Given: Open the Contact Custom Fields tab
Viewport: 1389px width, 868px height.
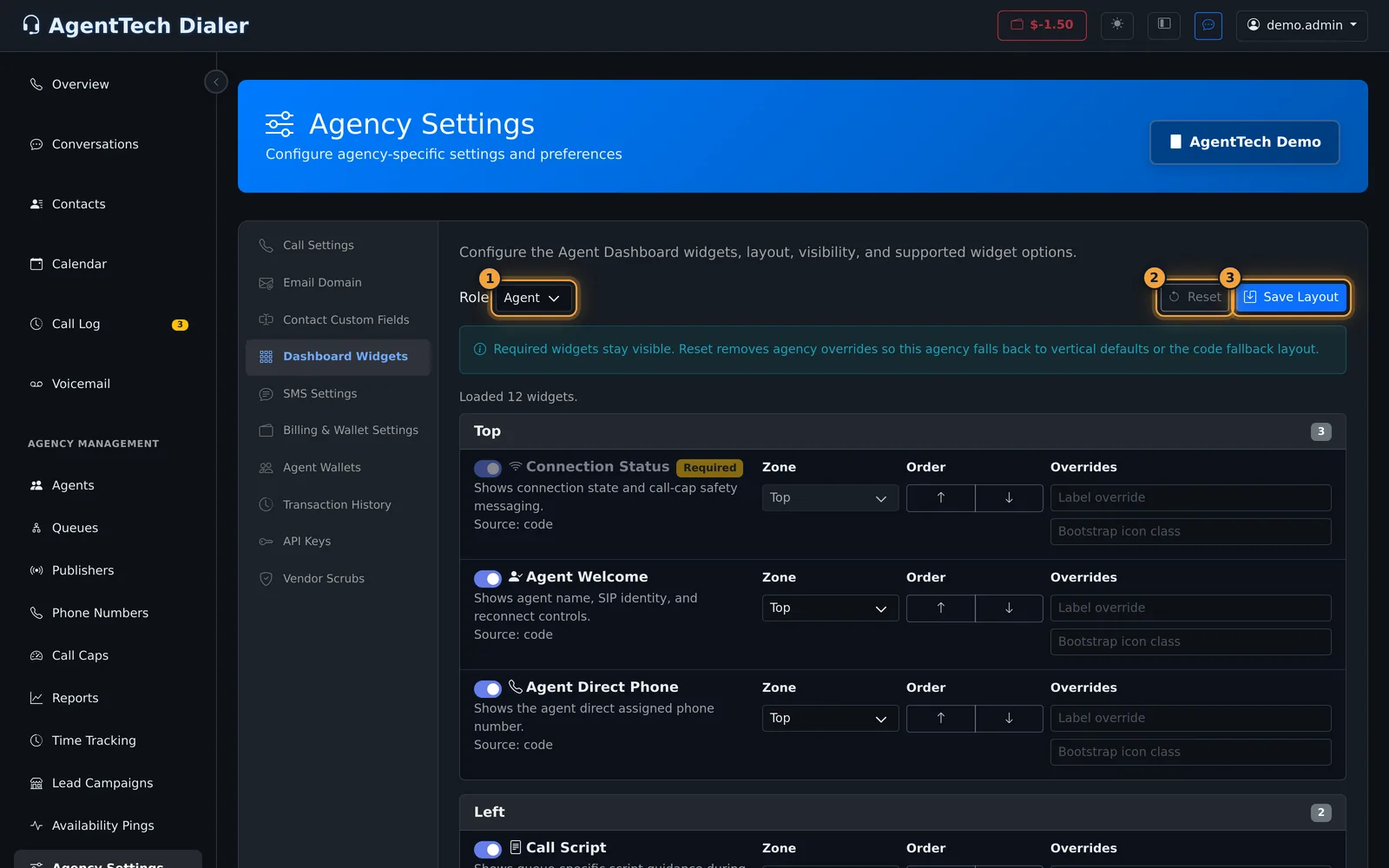Looking at the screenshot, I should pyautogui.click(x=338, y=320).
